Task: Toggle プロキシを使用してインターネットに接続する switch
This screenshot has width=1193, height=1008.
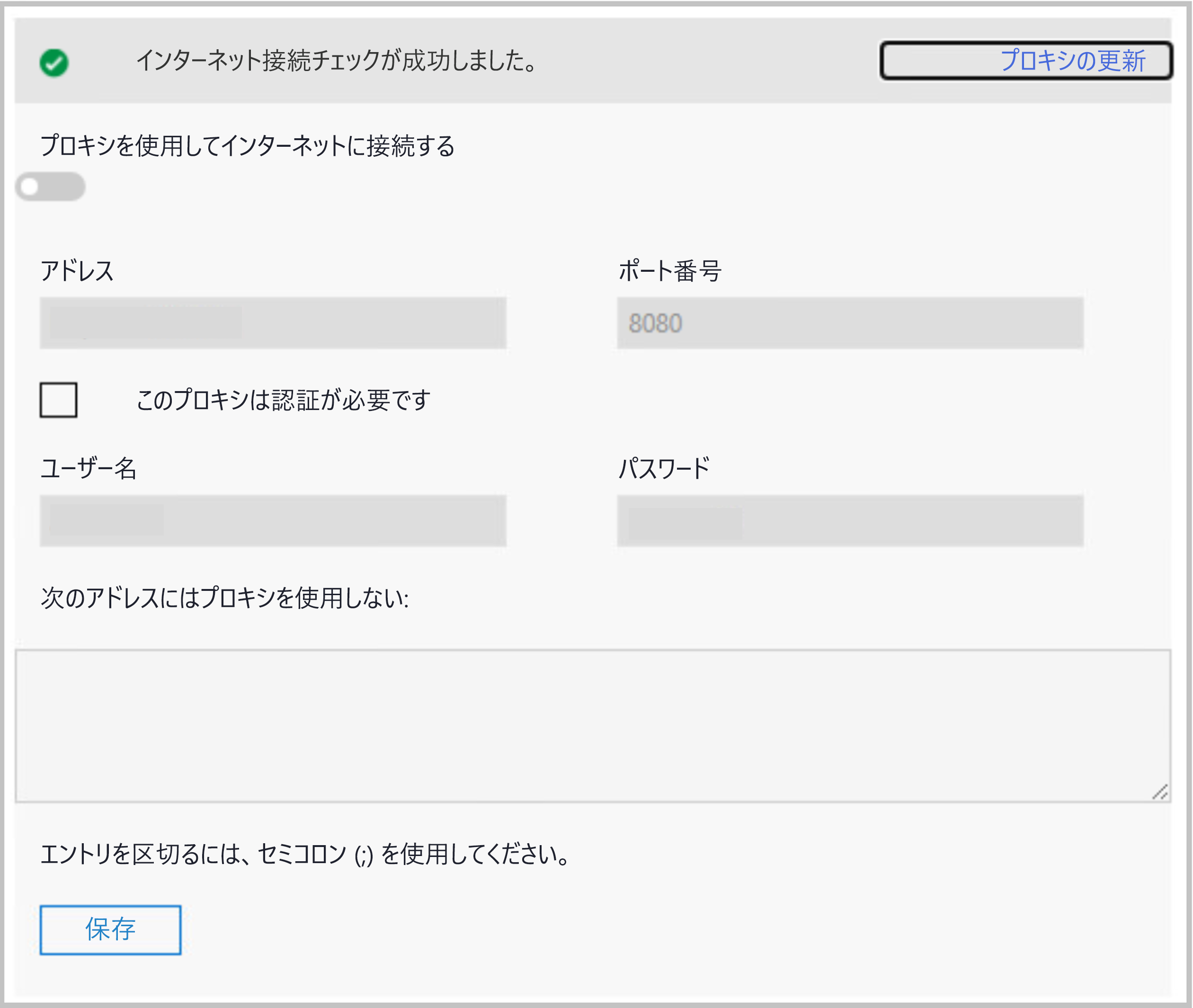Action: pyautogui.click(x=51, y=186)
